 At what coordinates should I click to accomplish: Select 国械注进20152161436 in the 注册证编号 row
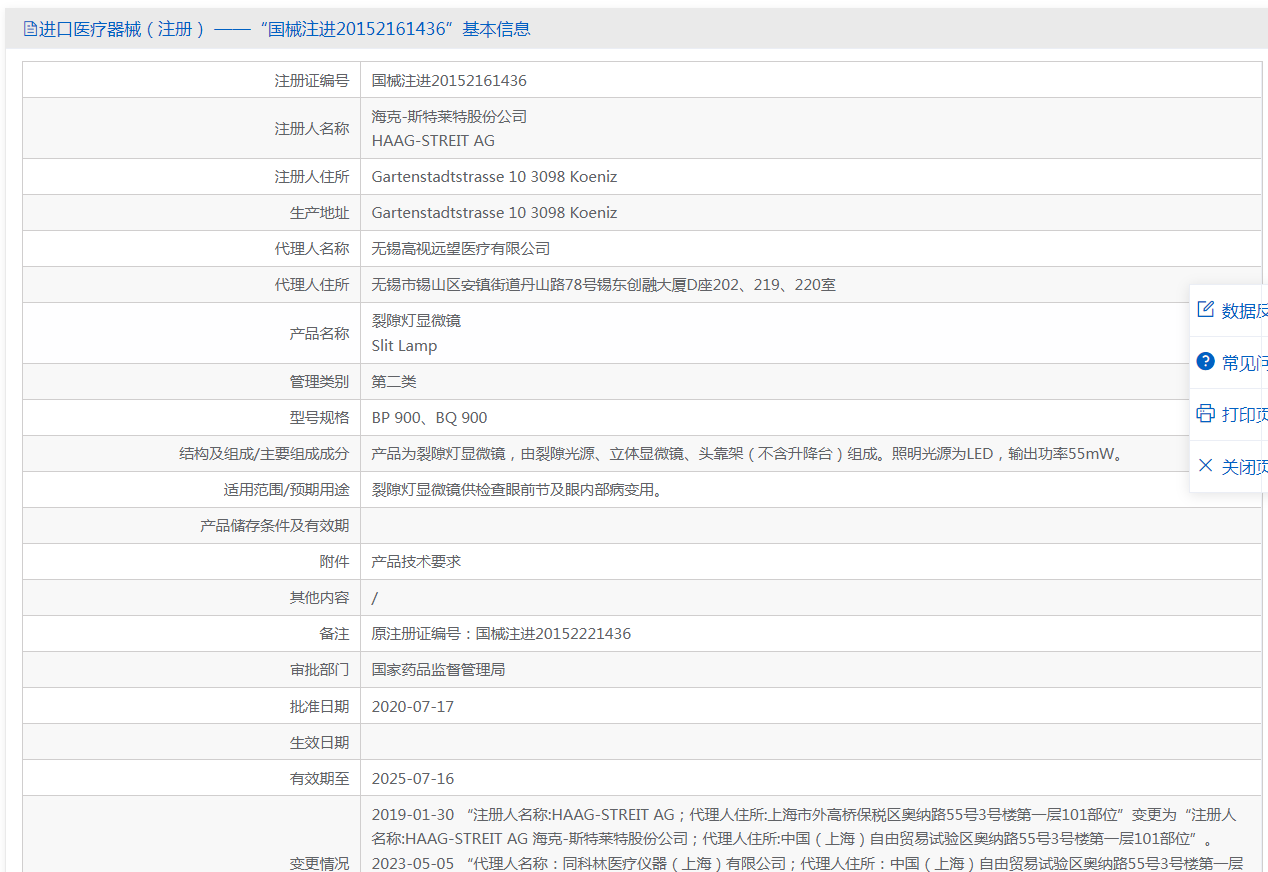point(449,81)
